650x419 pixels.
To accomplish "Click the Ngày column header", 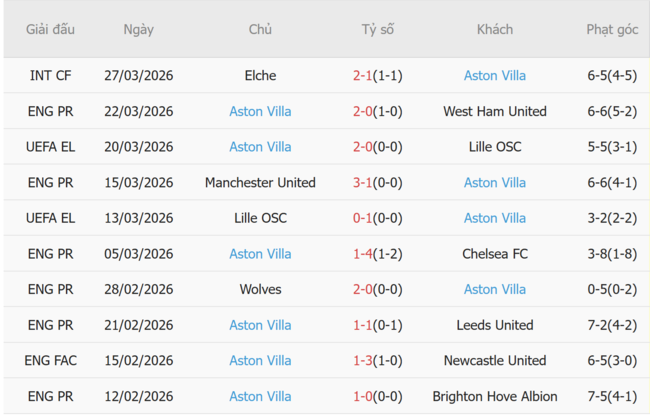I will point(138,29).
